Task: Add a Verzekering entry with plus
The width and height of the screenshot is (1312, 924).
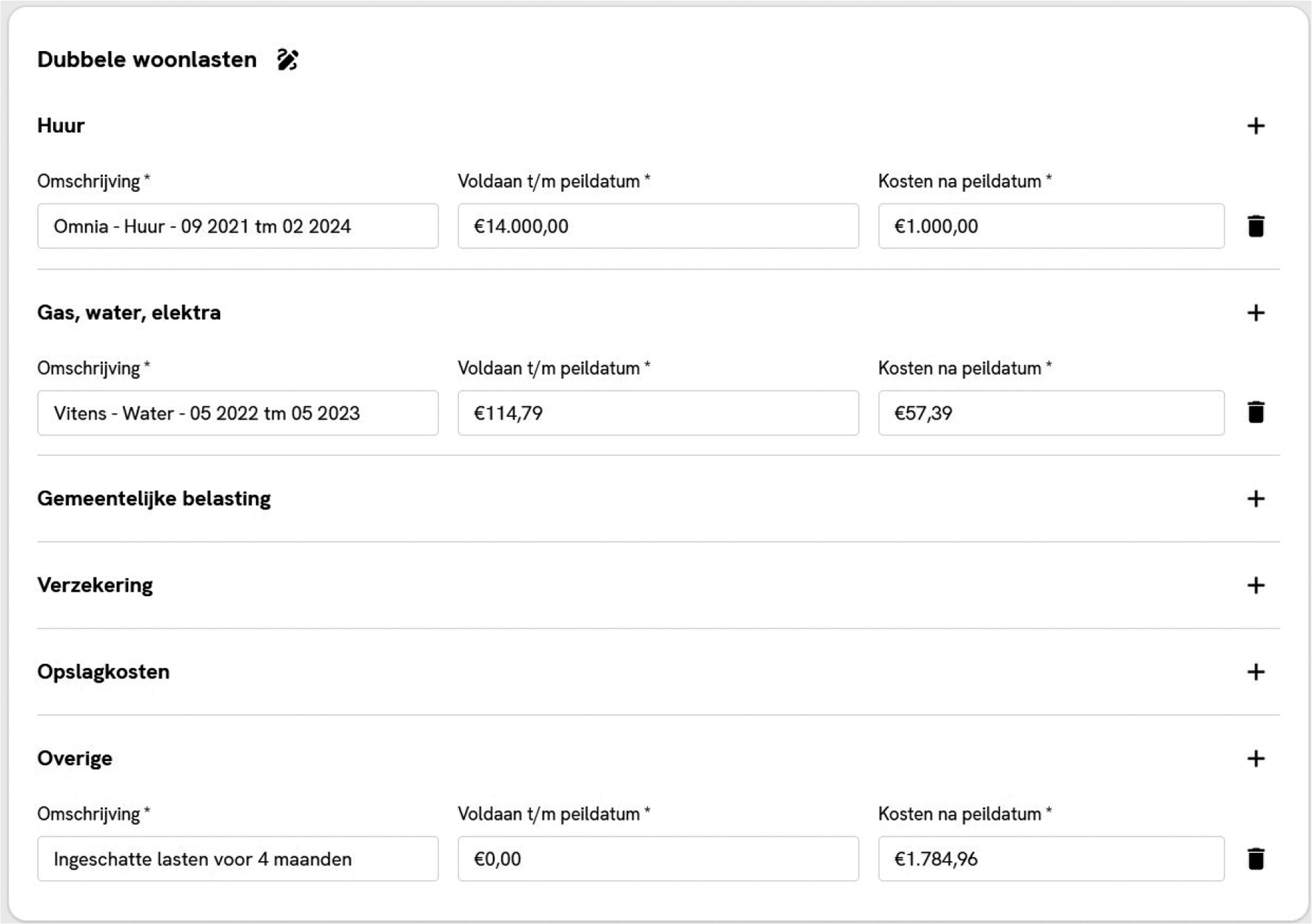Action: [x=1255, y=586]
